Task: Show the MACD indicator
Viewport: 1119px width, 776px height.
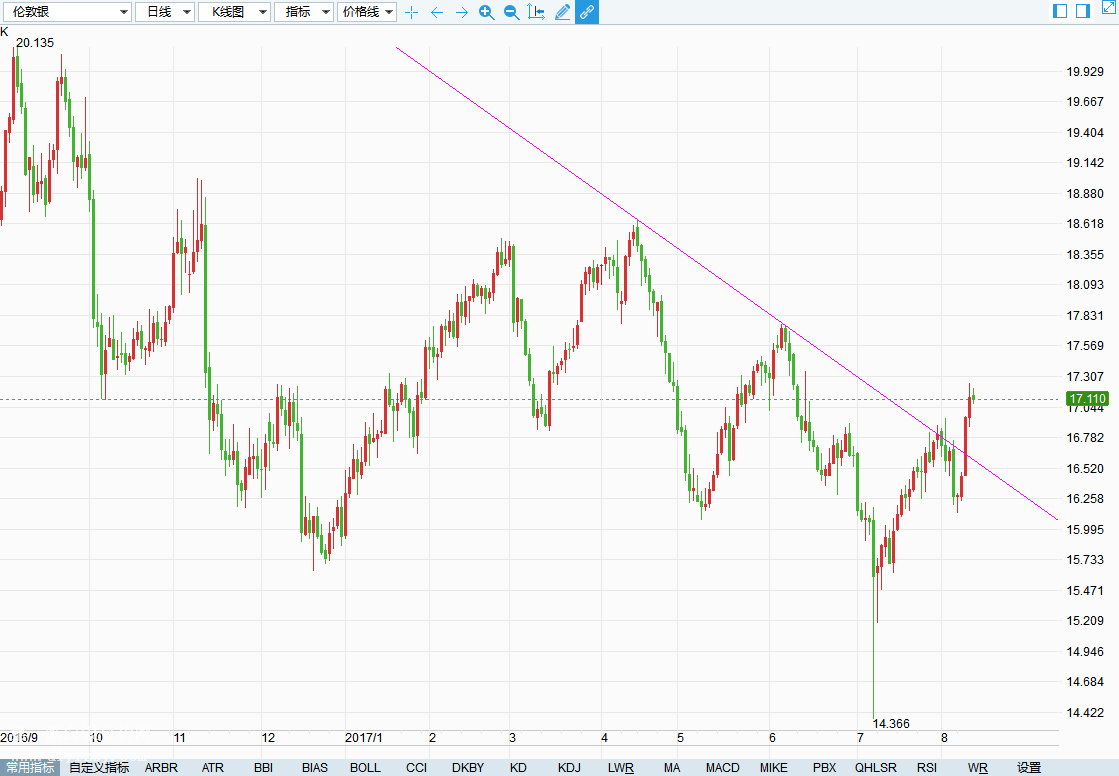Action: [722, 768]
